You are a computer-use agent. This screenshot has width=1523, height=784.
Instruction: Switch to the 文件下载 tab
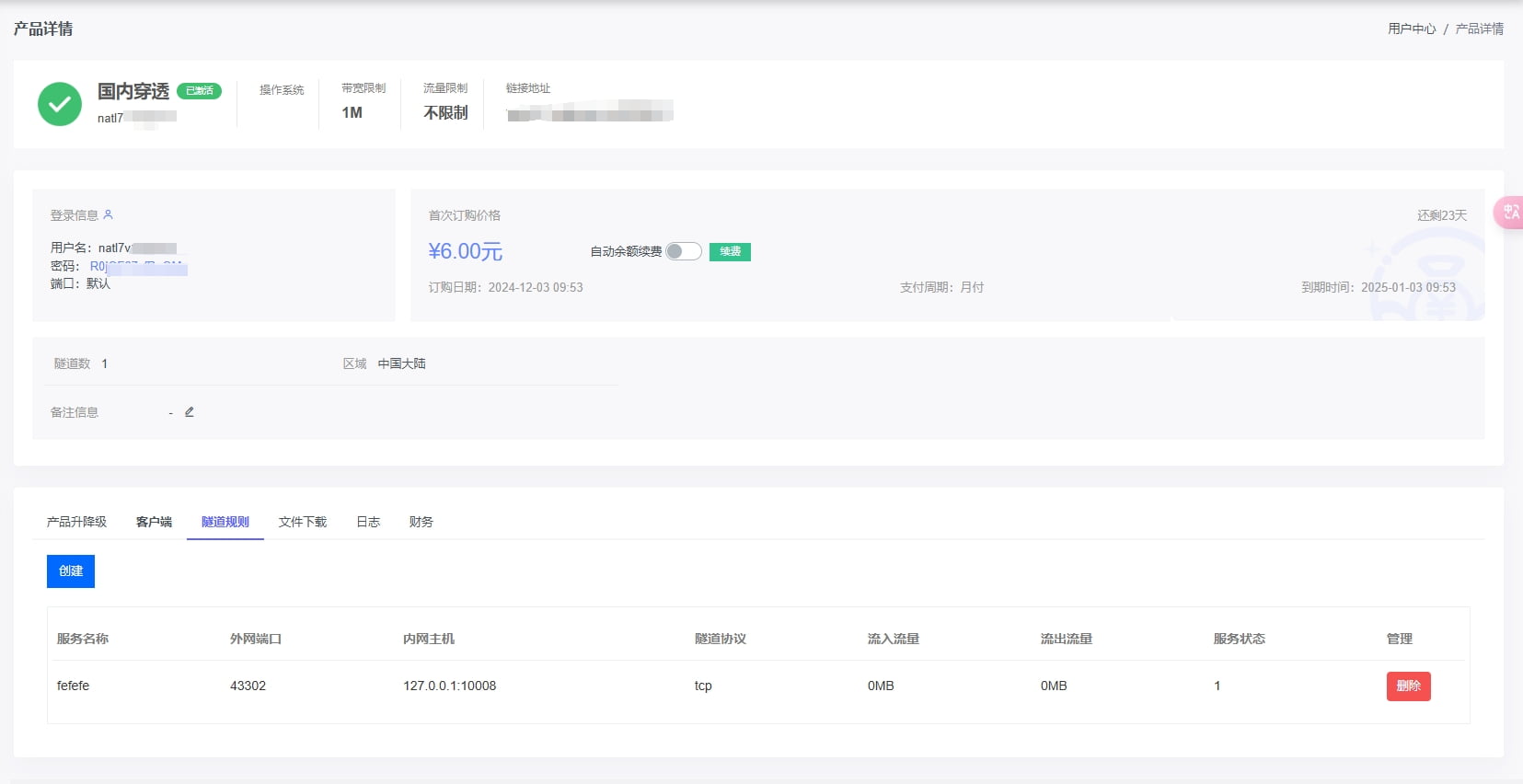point(303,522)
